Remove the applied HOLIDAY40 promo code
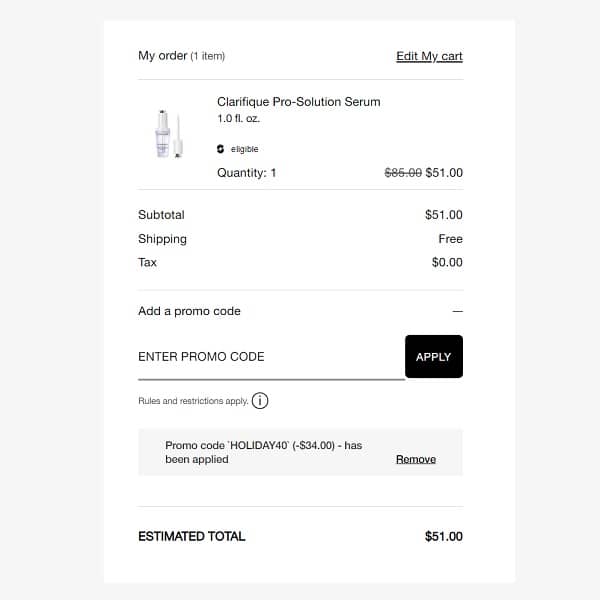 pos(416,459)
